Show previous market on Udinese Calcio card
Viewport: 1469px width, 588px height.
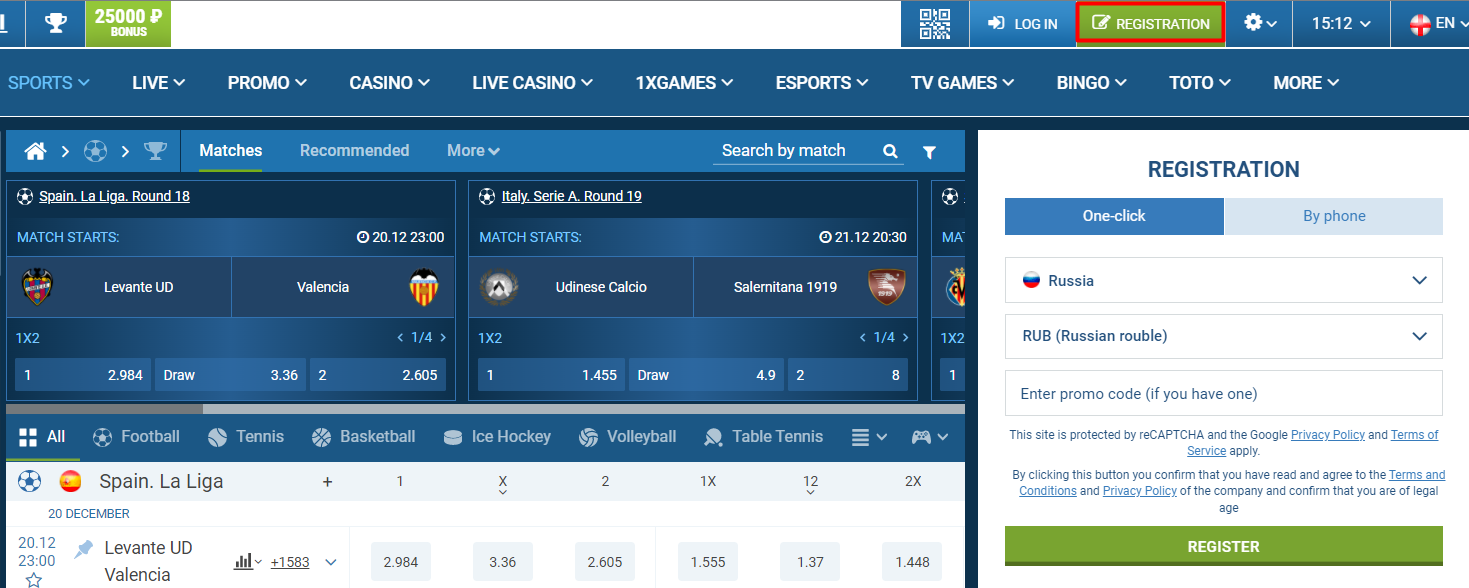coord(863,338)
